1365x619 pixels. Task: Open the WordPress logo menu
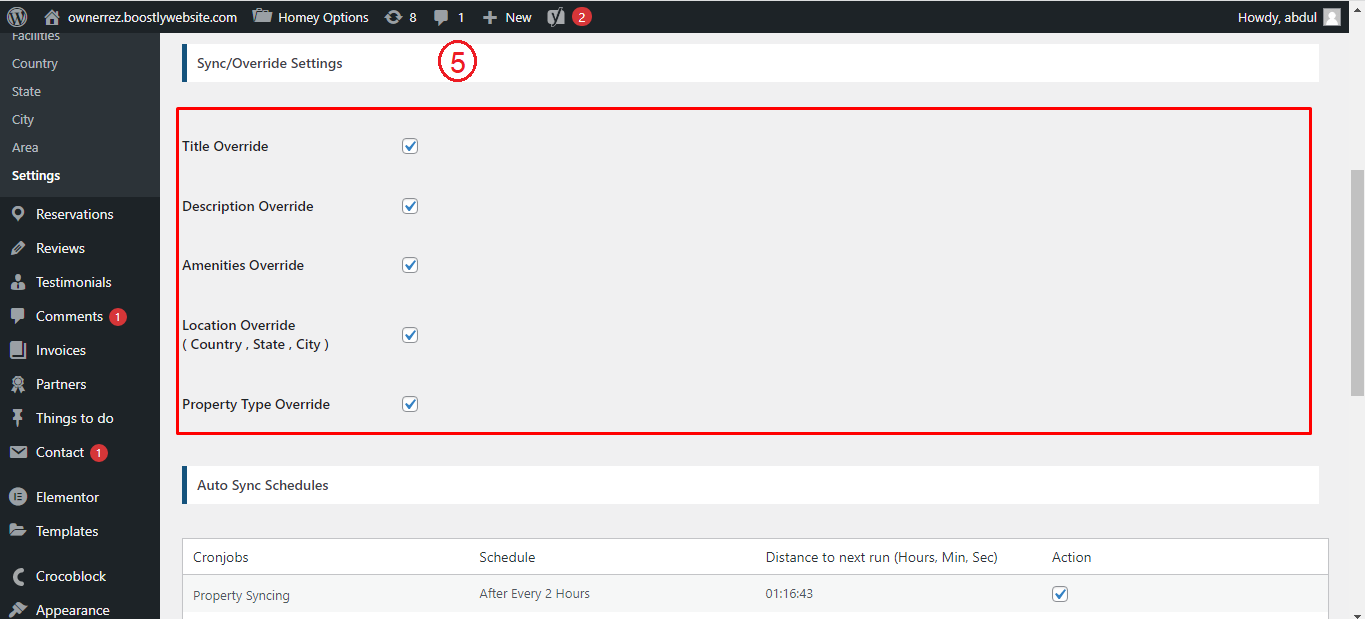click(17, 17)
